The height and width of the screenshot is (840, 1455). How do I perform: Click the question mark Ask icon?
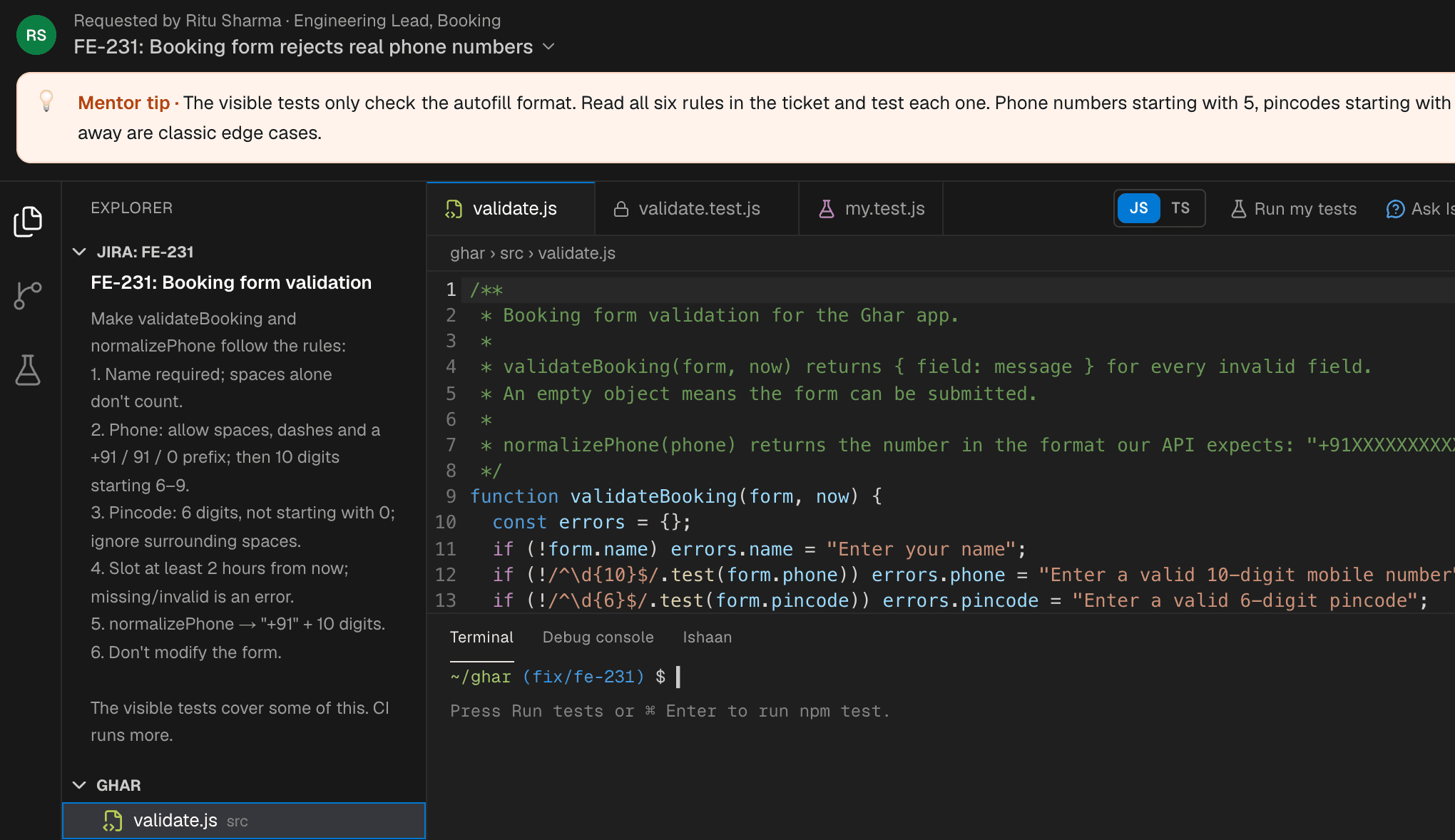click(x=1395, y=209)
